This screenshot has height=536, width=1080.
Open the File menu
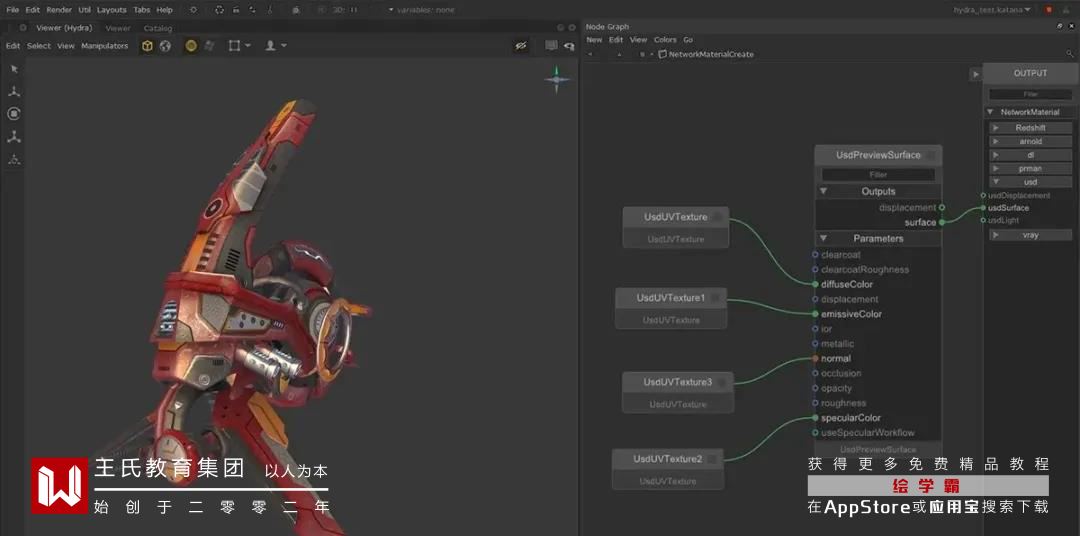12,10
